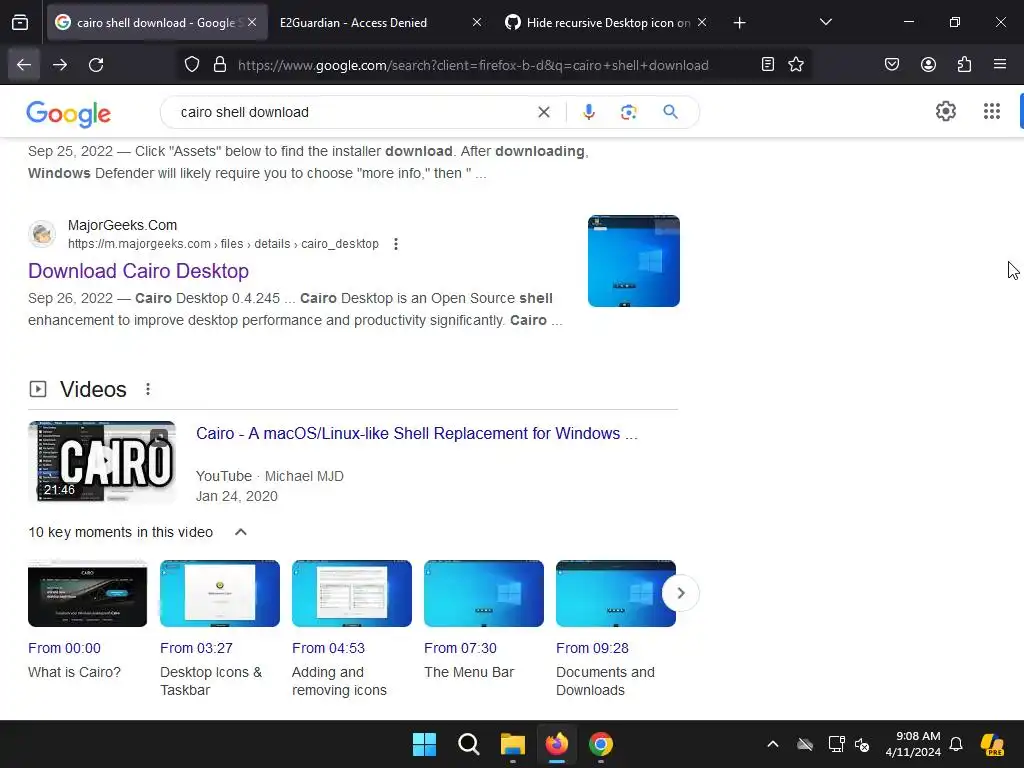Screen dimensions: 1024x768
Task: Start Google voice search microphone
Action: [x=588, y=112]
